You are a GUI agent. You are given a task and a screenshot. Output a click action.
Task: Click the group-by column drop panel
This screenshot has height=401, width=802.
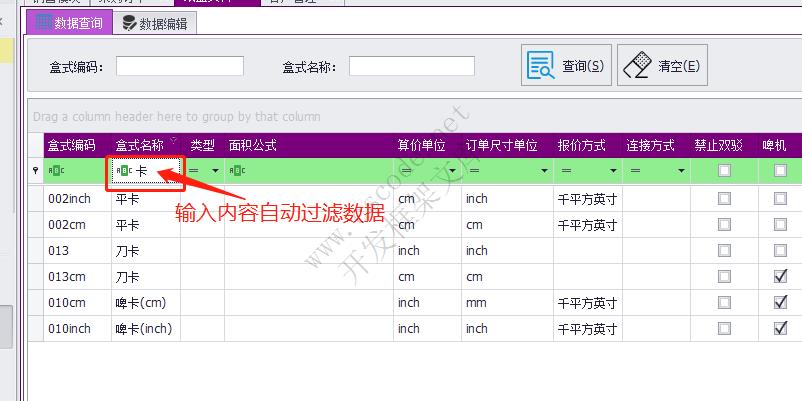pyautogui.click(x=414, y=117)
